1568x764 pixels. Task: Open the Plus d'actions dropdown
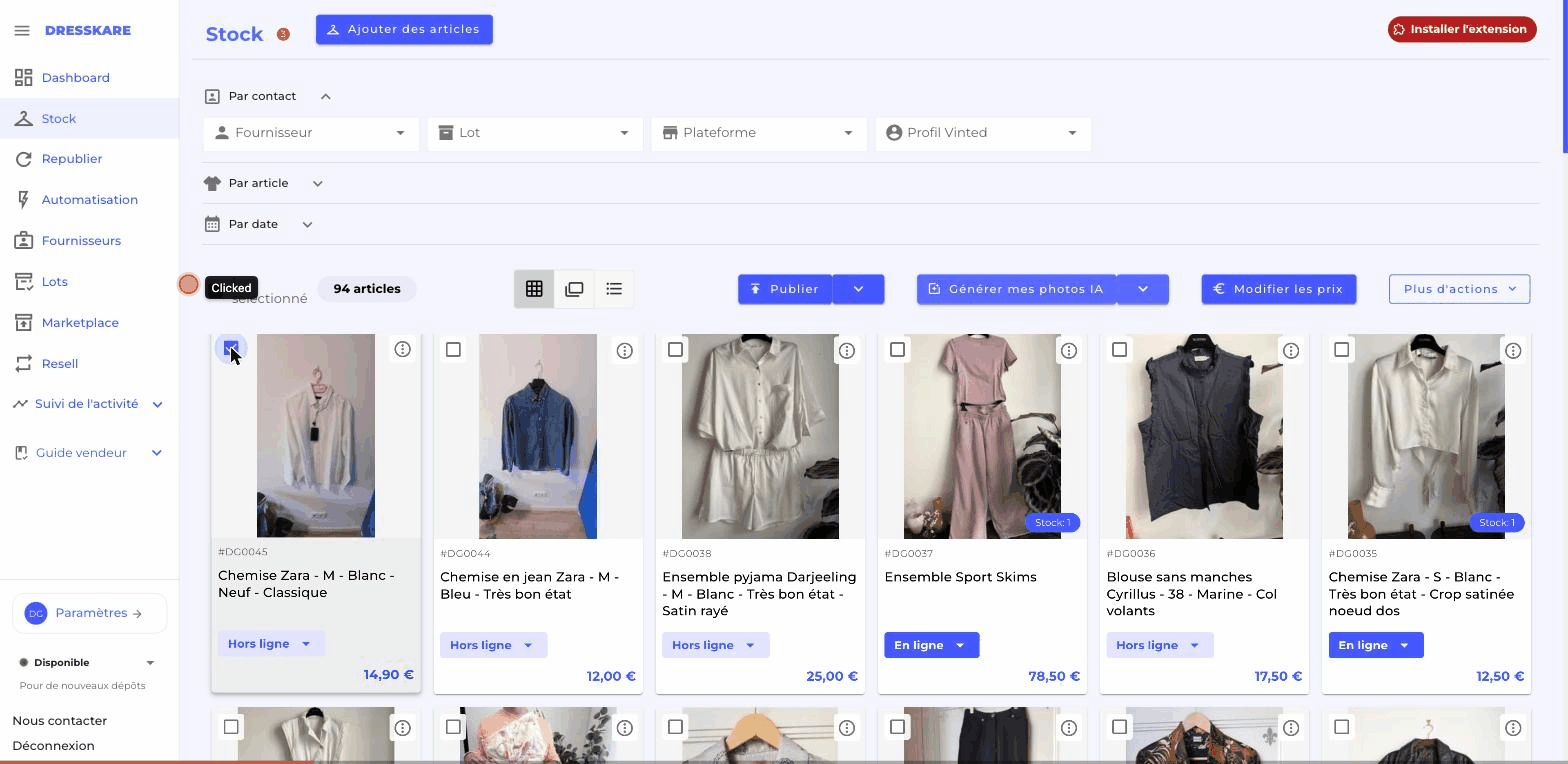(x=1459, y=289)
